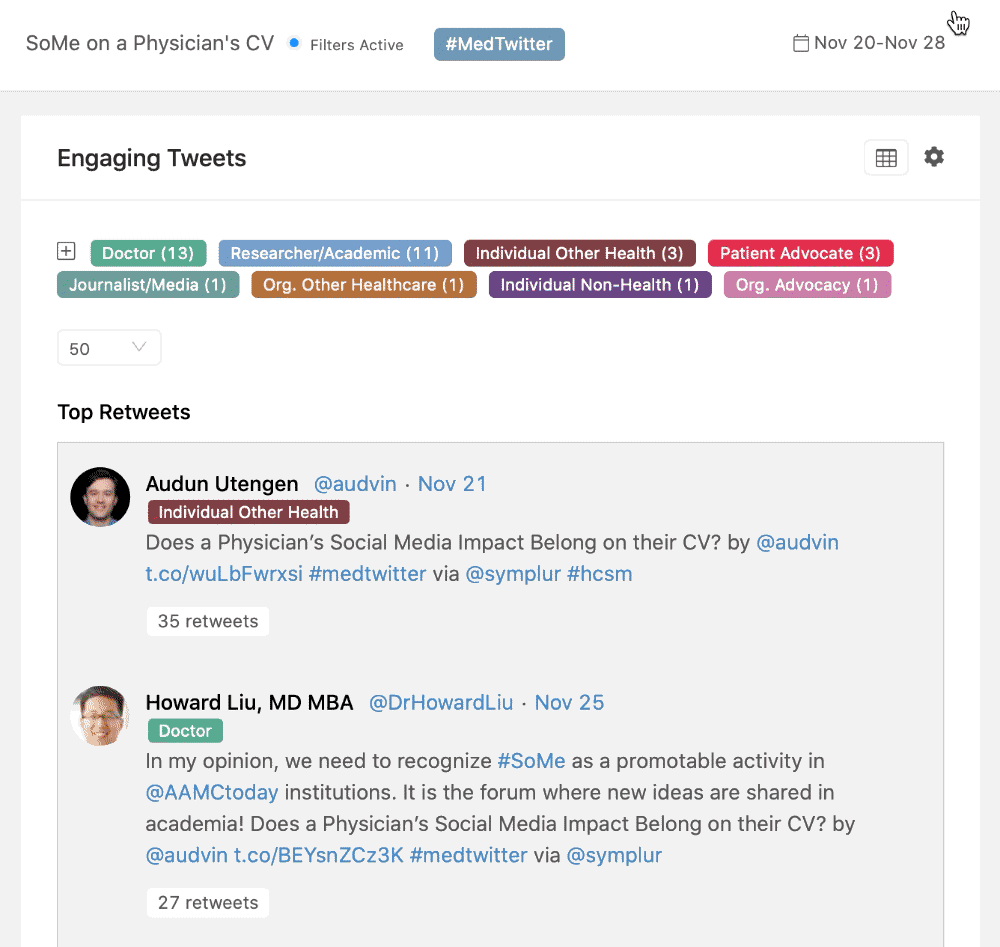Open the @DrHowardLiu profile link

pos(441,702)
